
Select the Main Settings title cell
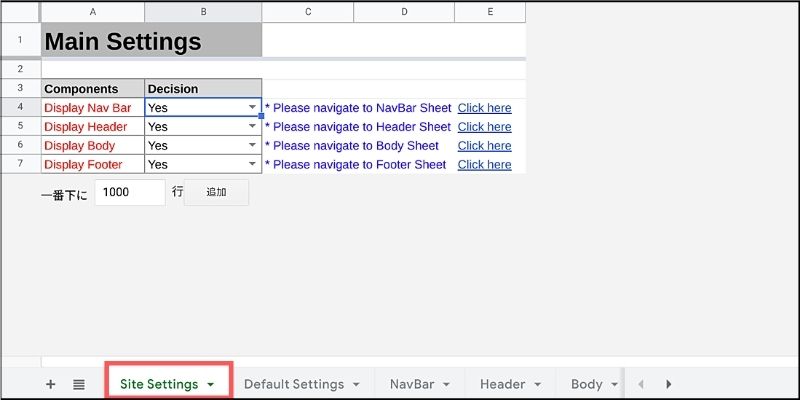pos(152,40)
